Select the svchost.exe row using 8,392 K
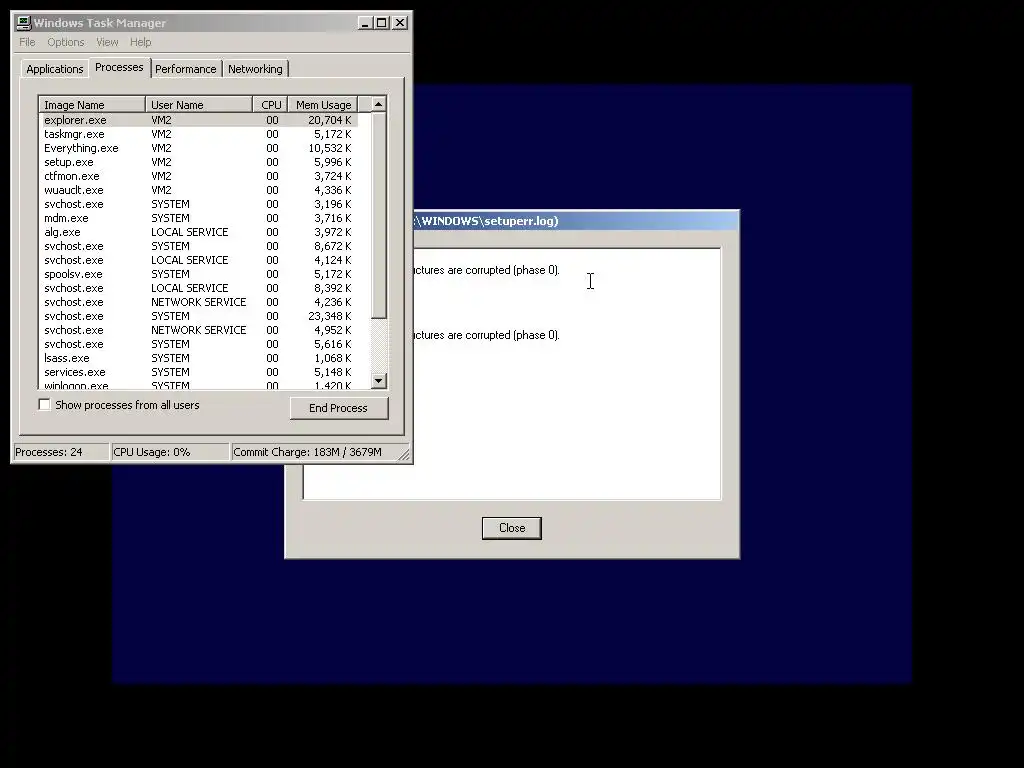Image resolution: width=1024 pixels, height=768 pixels. [x=199, y=288]
